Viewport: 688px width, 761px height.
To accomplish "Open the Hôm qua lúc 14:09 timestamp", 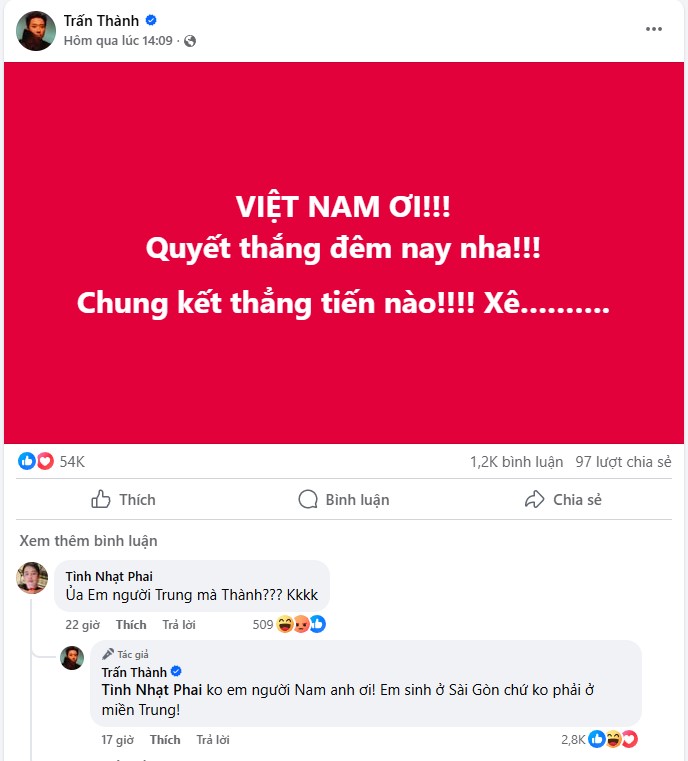I will point(118,41).
